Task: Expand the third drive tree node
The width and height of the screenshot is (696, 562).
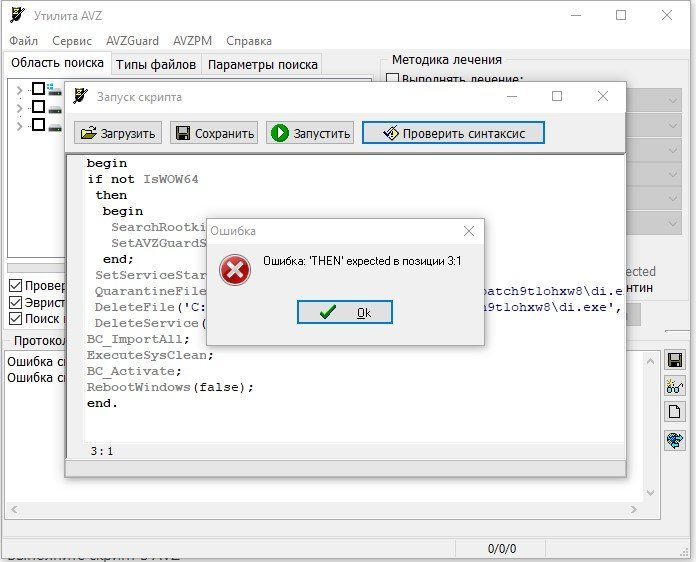Action: pyautogui.click(x=19, y=127)
